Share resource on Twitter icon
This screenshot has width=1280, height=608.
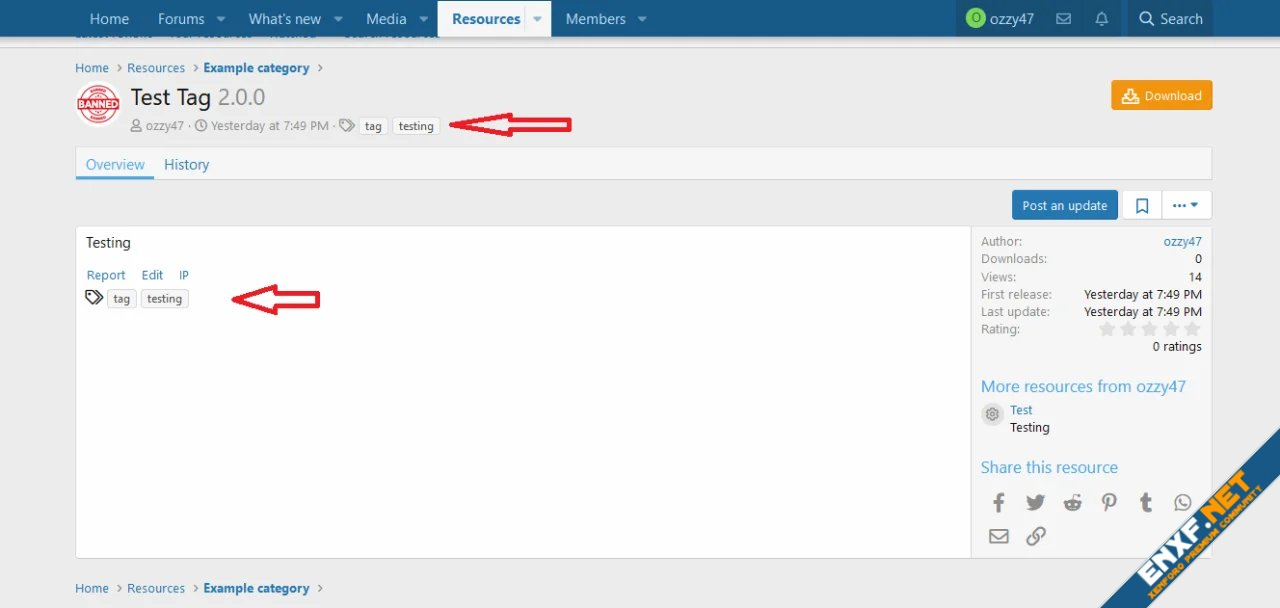(x=1035, y=503)
